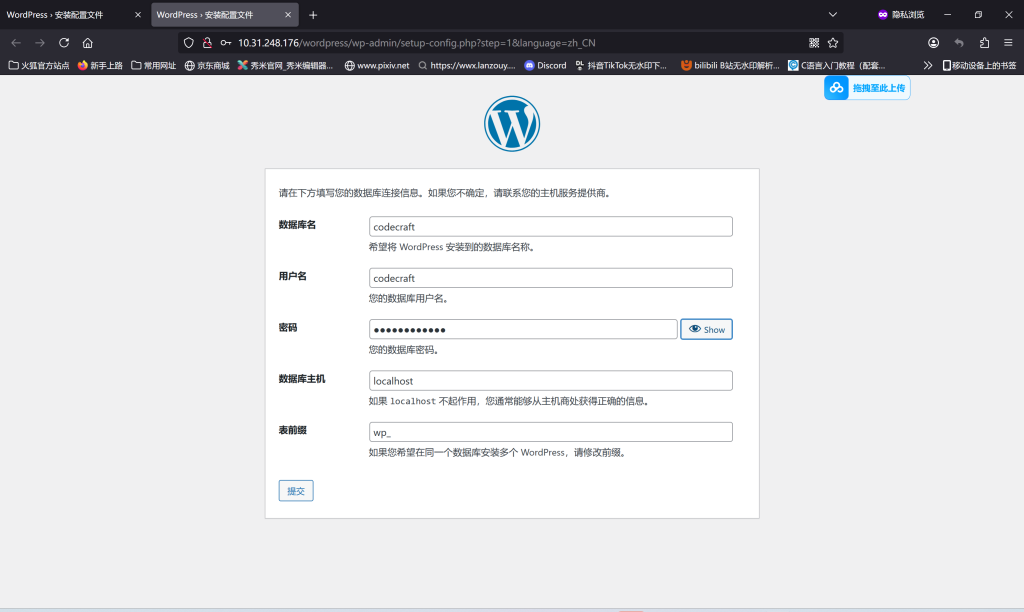Click the 您的数据库密码 hint text
Image resolution: width=1024 pixels, height=612 pixels.
click(x=404, y=350)
